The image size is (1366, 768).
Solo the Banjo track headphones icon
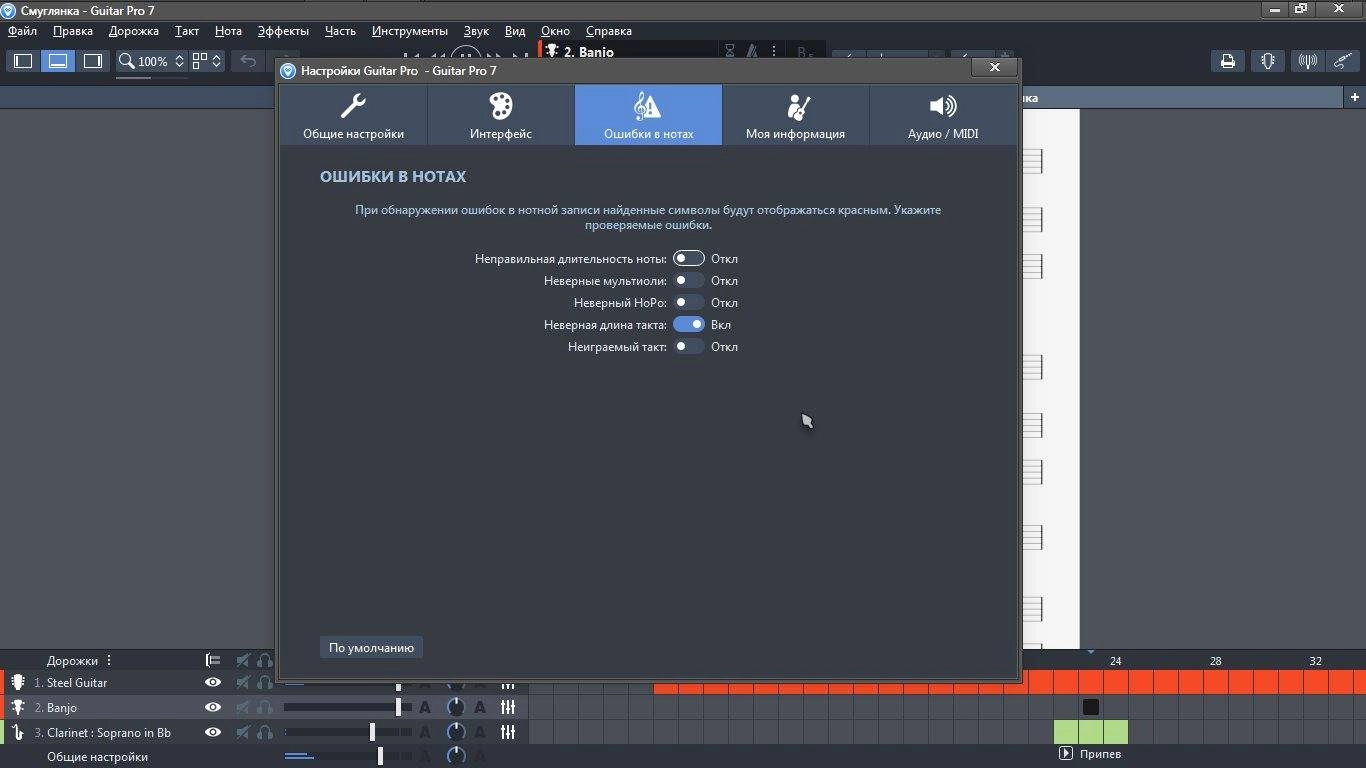tap(265, 707)
